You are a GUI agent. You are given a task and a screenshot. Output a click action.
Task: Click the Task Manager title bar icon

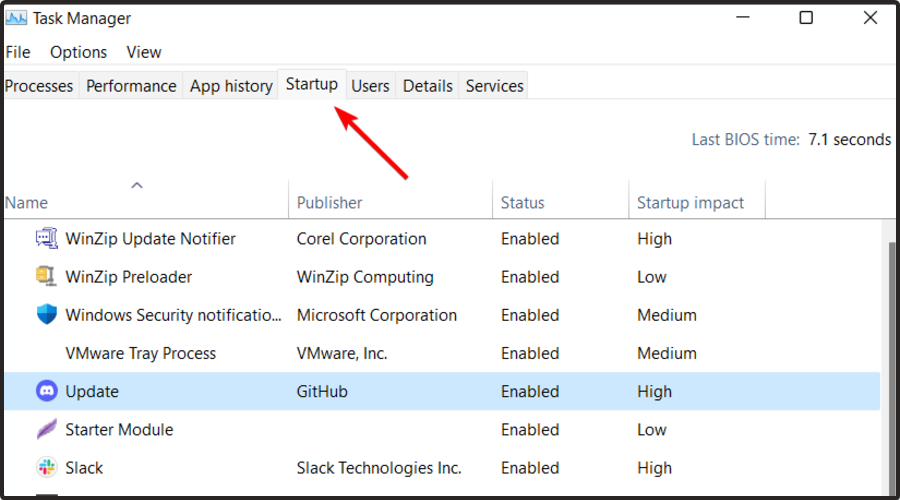click(17, 18)
